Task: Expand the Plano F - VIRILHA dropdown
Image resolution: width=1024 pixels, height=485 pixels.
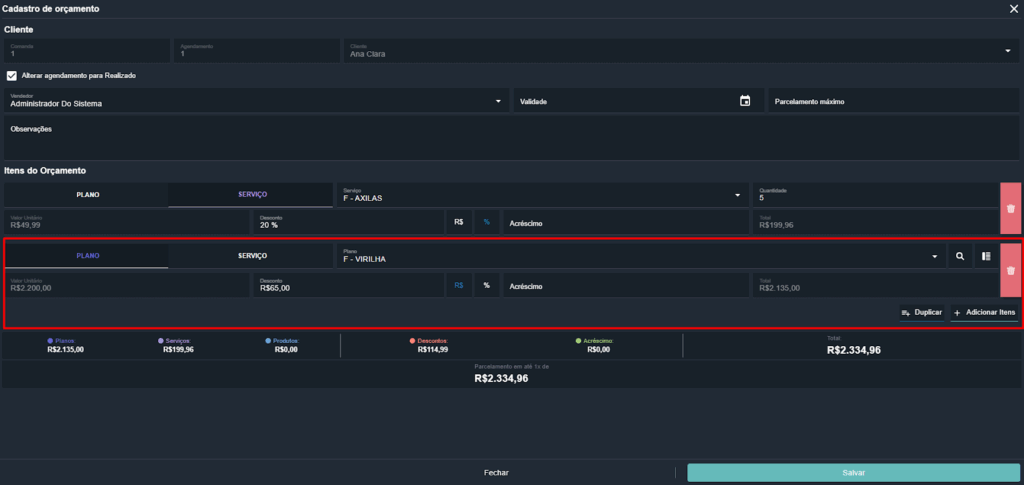Action: (935, 257)
